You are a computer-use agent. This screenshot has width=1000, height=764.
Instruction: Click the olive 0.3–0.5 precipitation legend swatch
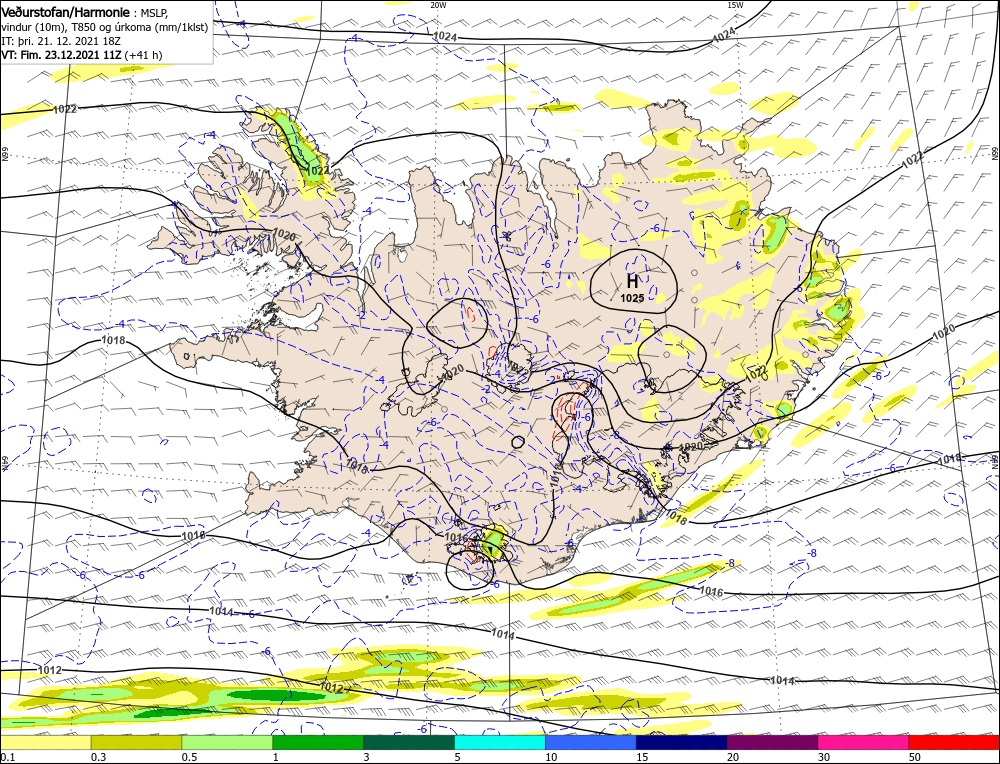[x=136, y=742]
